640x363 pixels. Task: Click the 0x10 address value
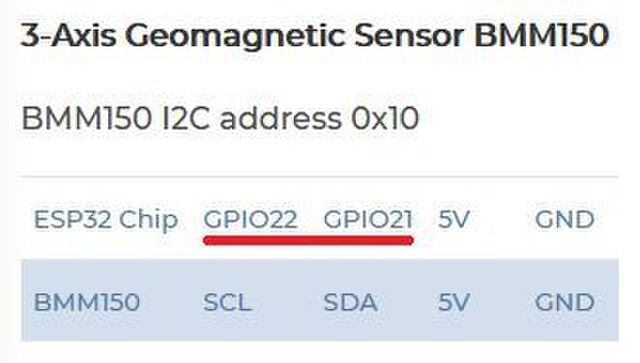385,118
